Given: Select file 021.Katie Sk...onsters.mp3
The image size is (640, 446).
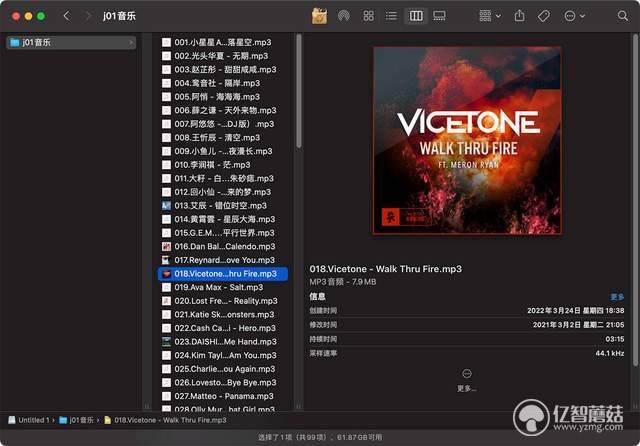Looking at the screenshot, I should [223, 315].
